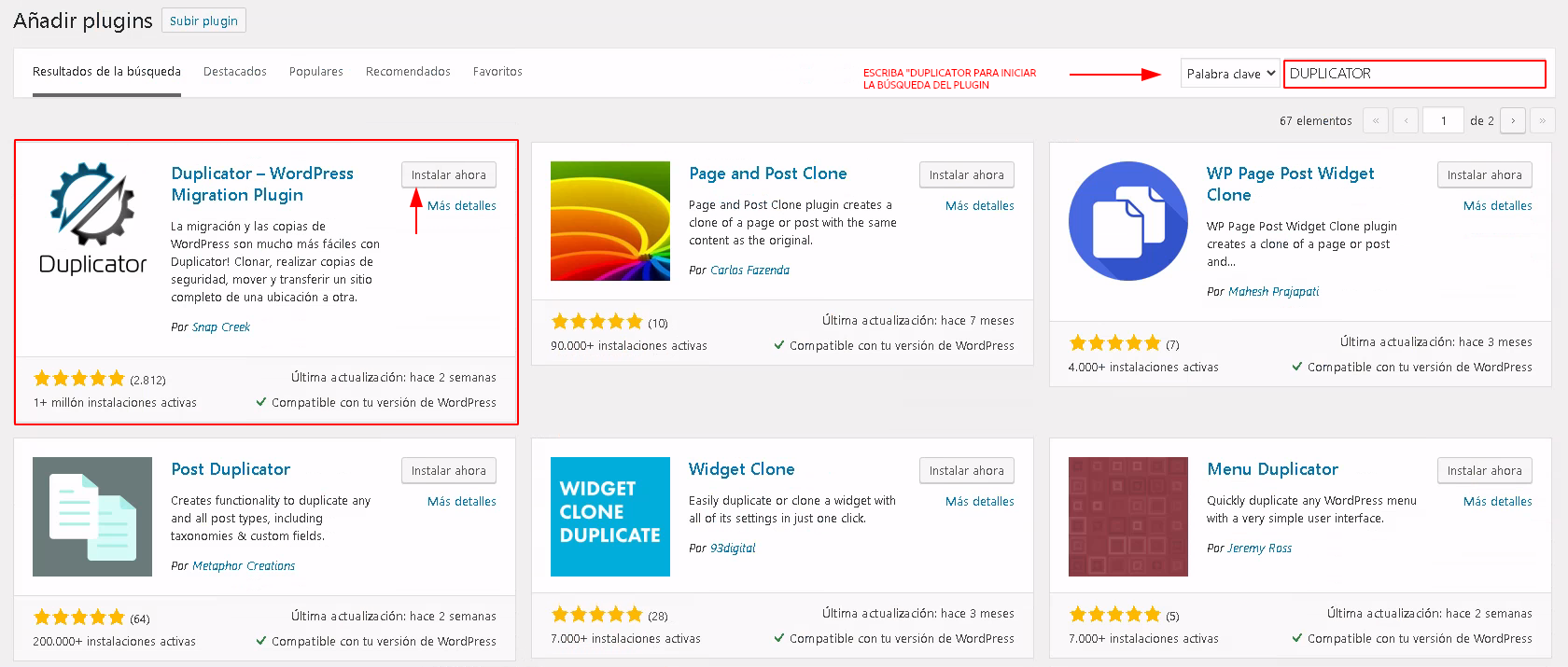
Task: Click Page and Post Clone star rating (10)
Action: click(597, 322)
